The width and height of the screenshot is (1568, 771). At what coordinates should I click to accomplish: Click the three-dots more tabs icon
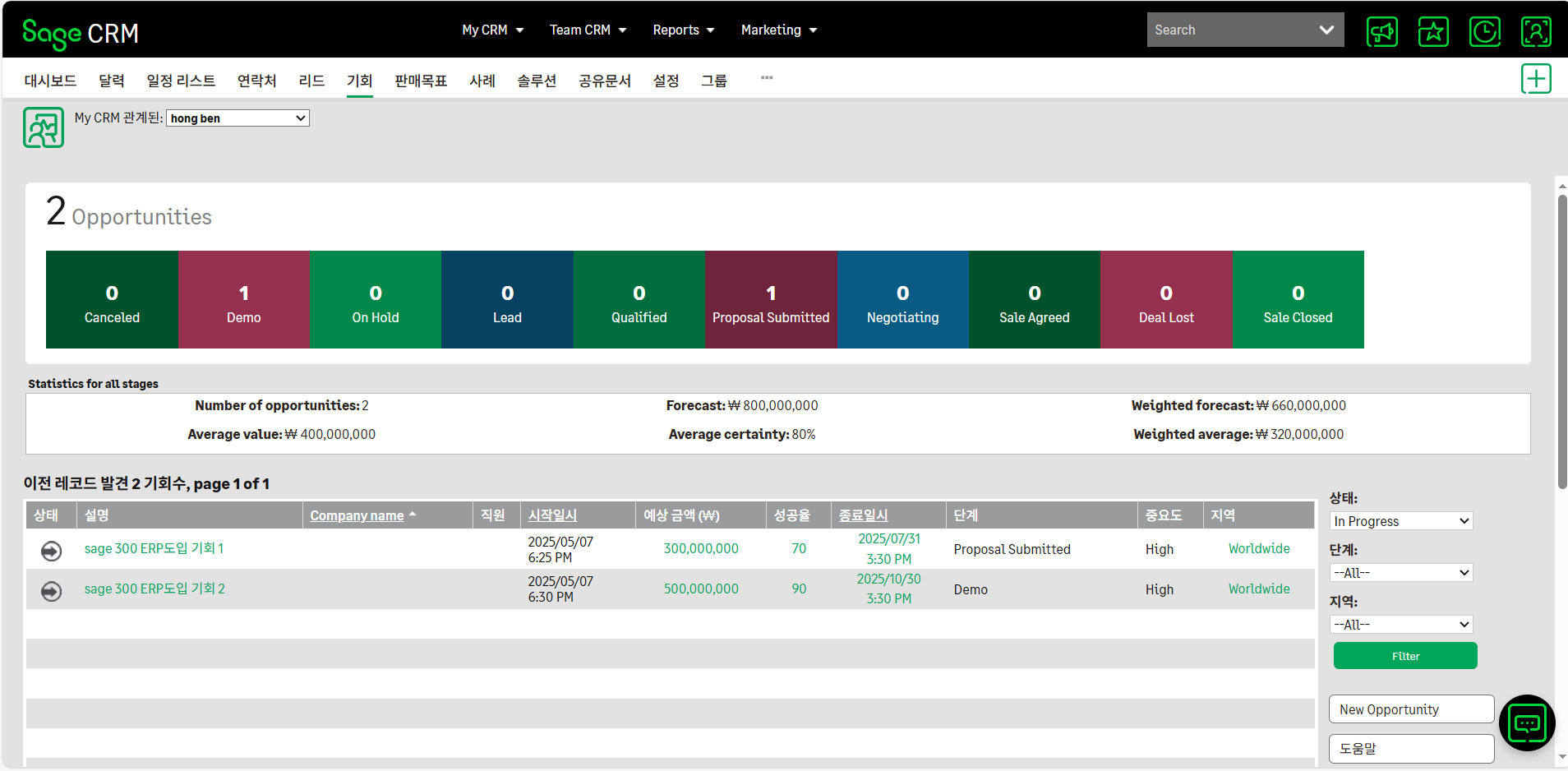767,78
